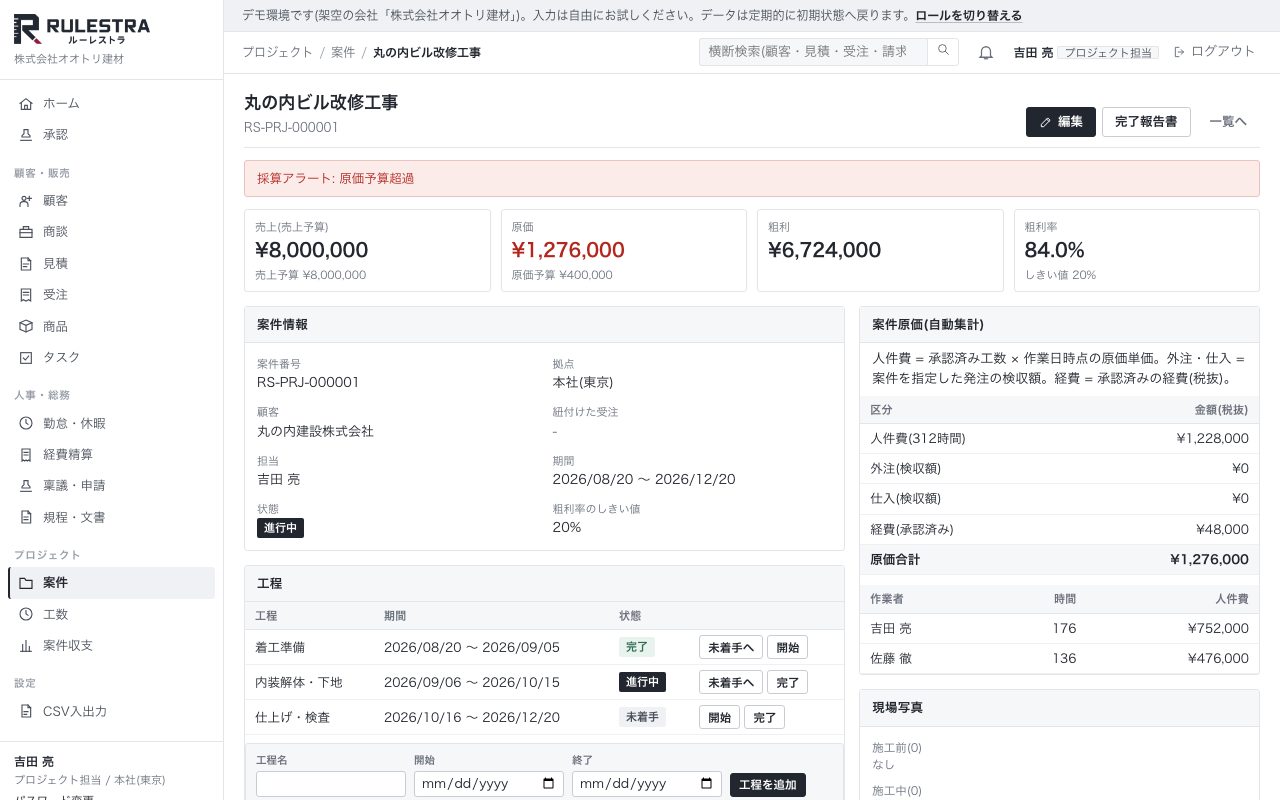
Task: Open the 開始 start date picker
Action: (x=548, y=784)
